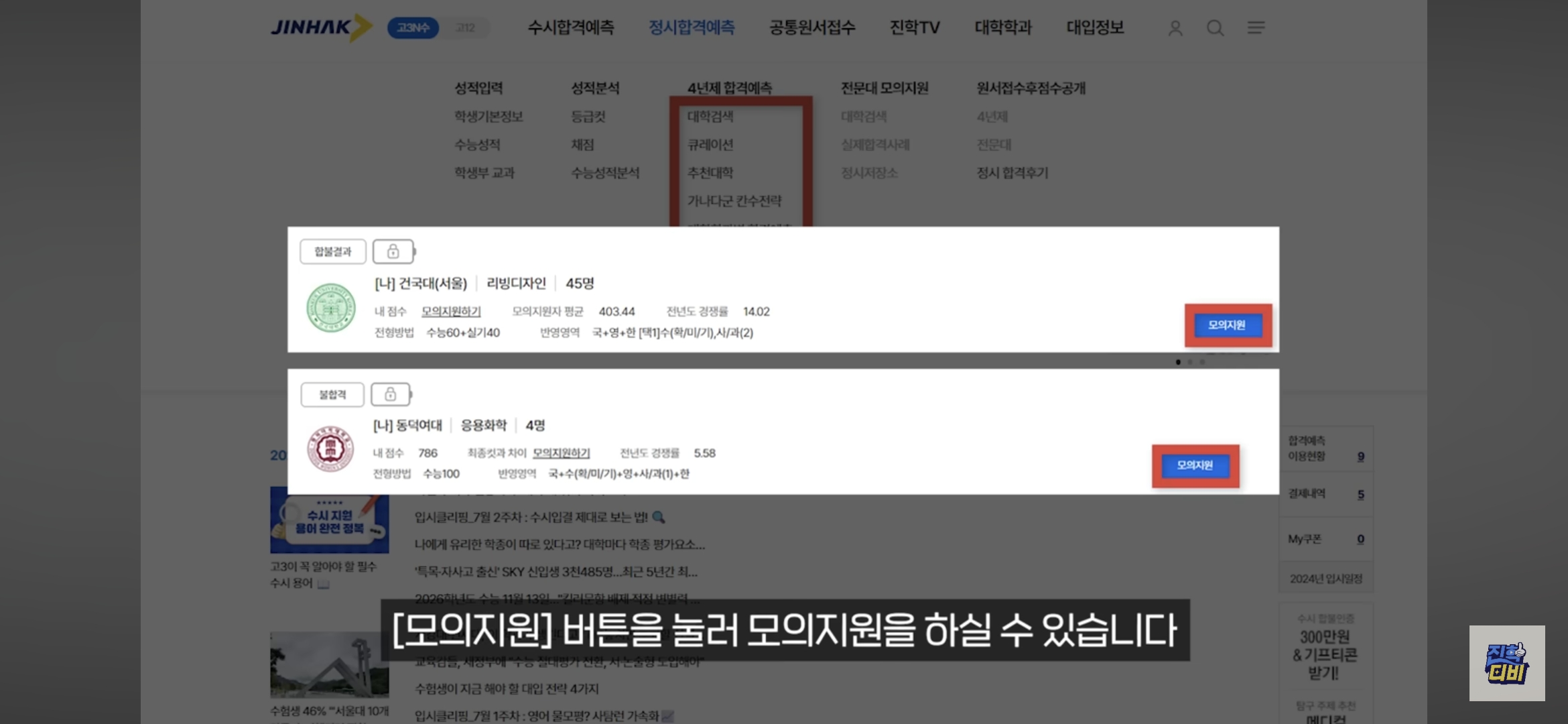Image resolution: width=1568 pixels, height=724 pixels.
Task: Open the hamburger menu icon
Action: [x=1256, y=27]
